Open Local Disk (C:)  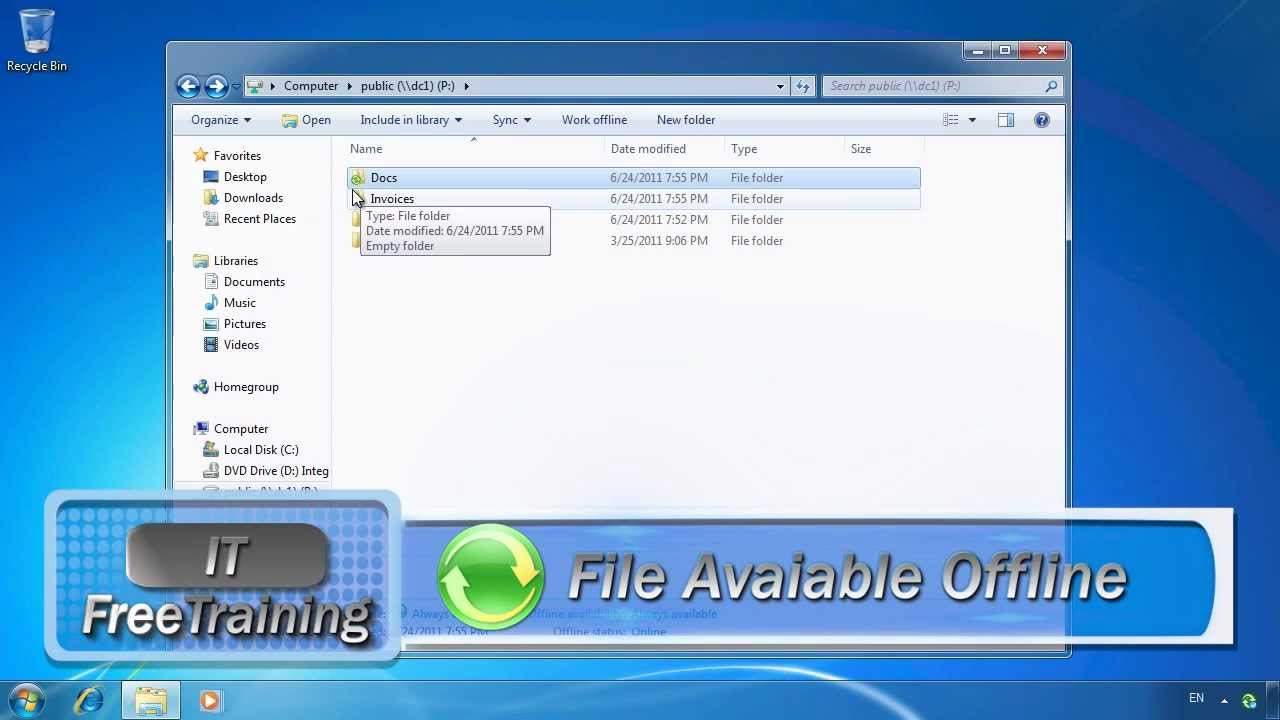(261, 450)
